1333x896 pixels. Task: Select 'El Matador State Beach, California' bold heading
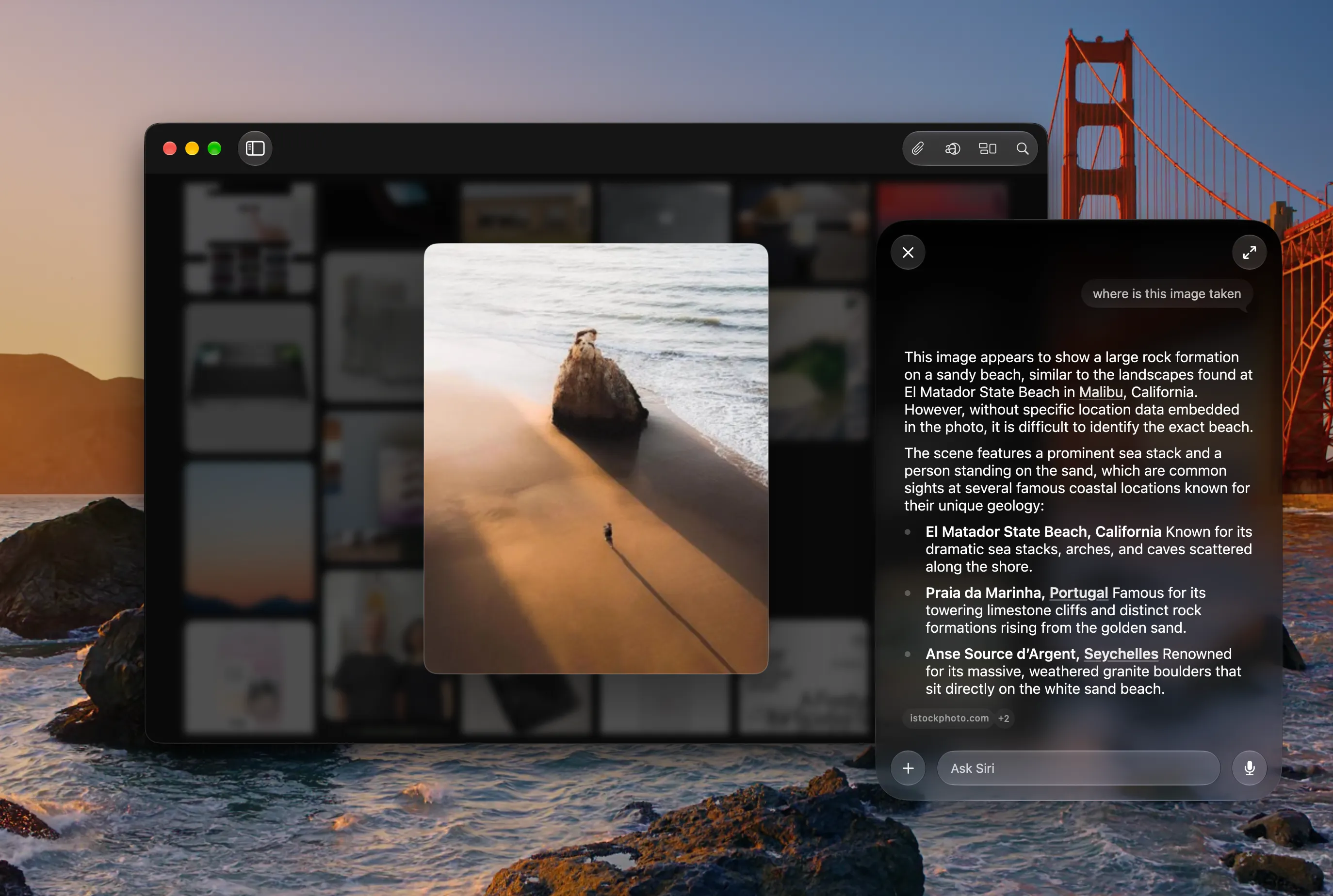(x=1042, y=531)
